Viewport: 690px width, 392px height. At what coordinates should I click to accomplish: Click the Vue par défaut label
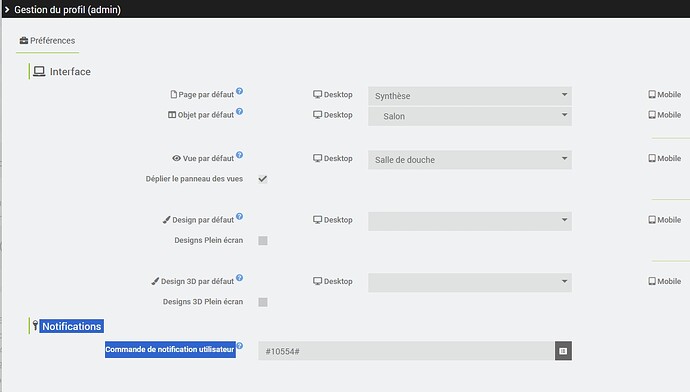pyautogui.click(x=208, y=158)
